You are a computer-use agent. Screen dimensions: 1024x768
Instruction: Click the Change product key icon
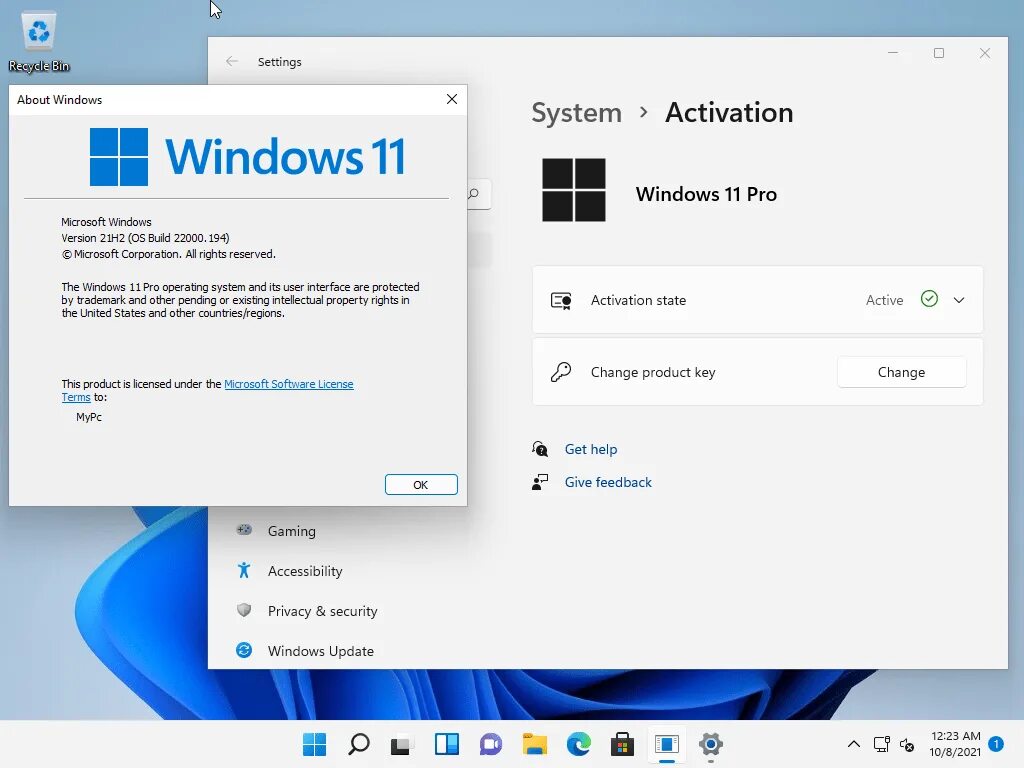click(x=561, y=371)
